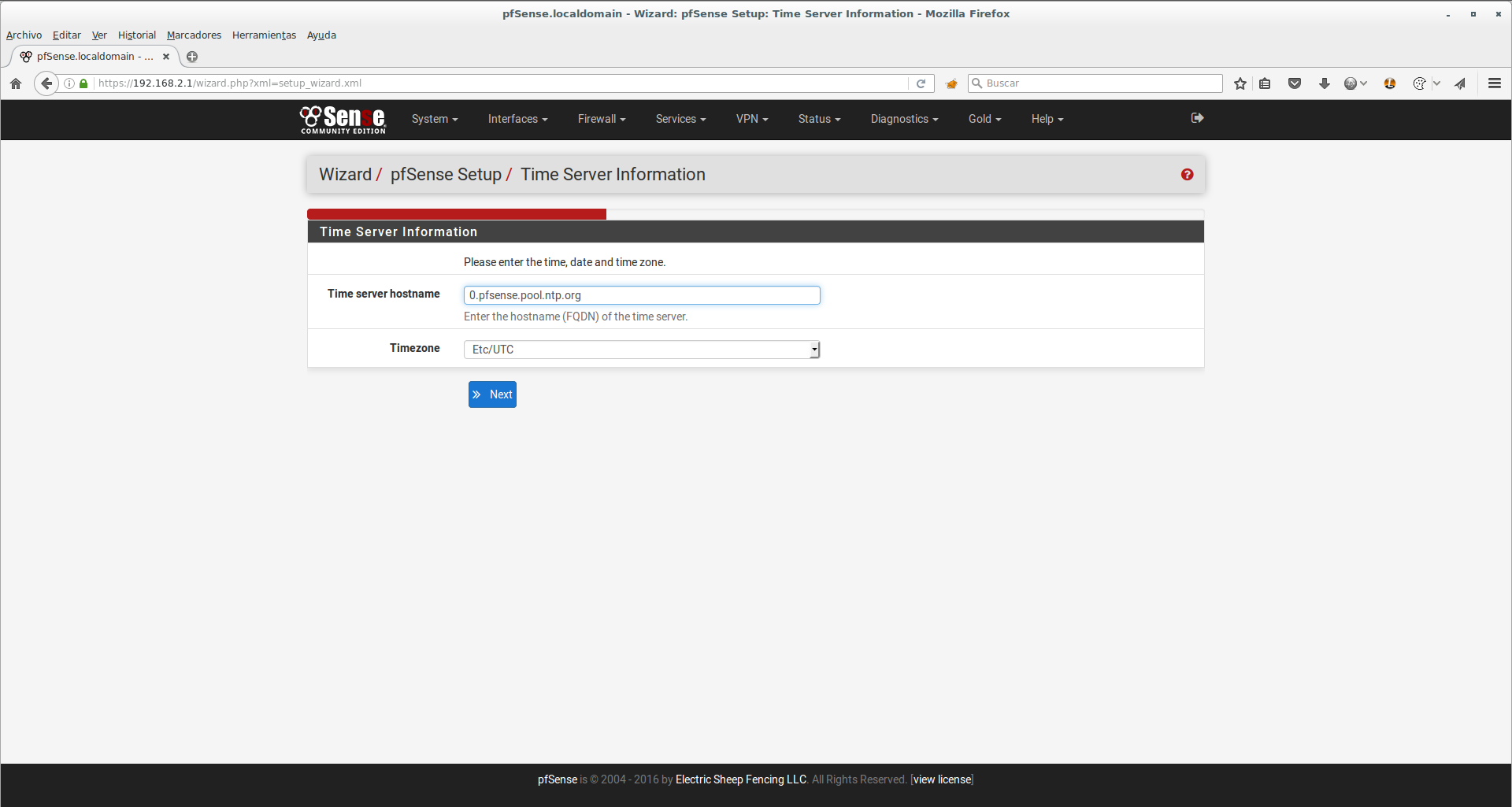
Task: Expand the Timezone dropdown
Action: [x=641, y=350]
